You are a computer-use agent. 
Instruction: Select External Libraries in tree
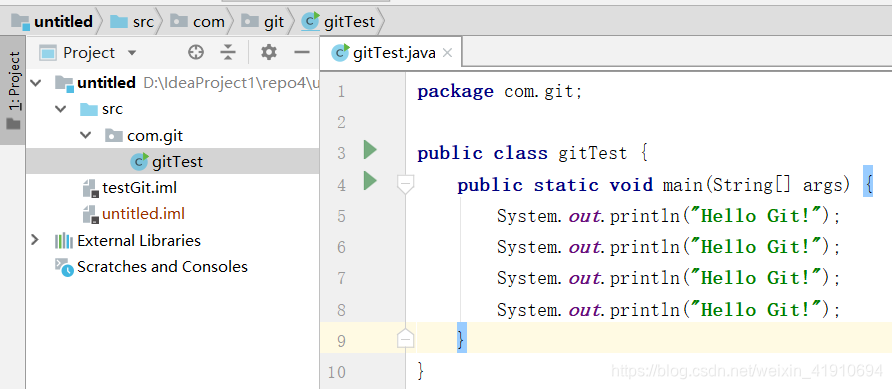(x=139, y=240)
